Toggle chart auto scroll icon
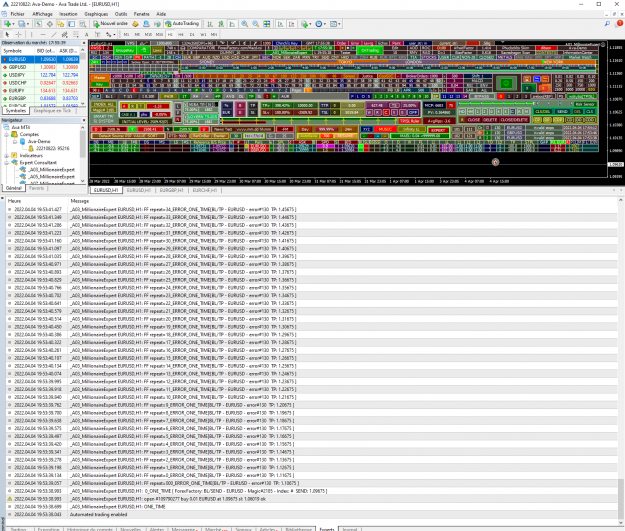 tap(280, 24)
